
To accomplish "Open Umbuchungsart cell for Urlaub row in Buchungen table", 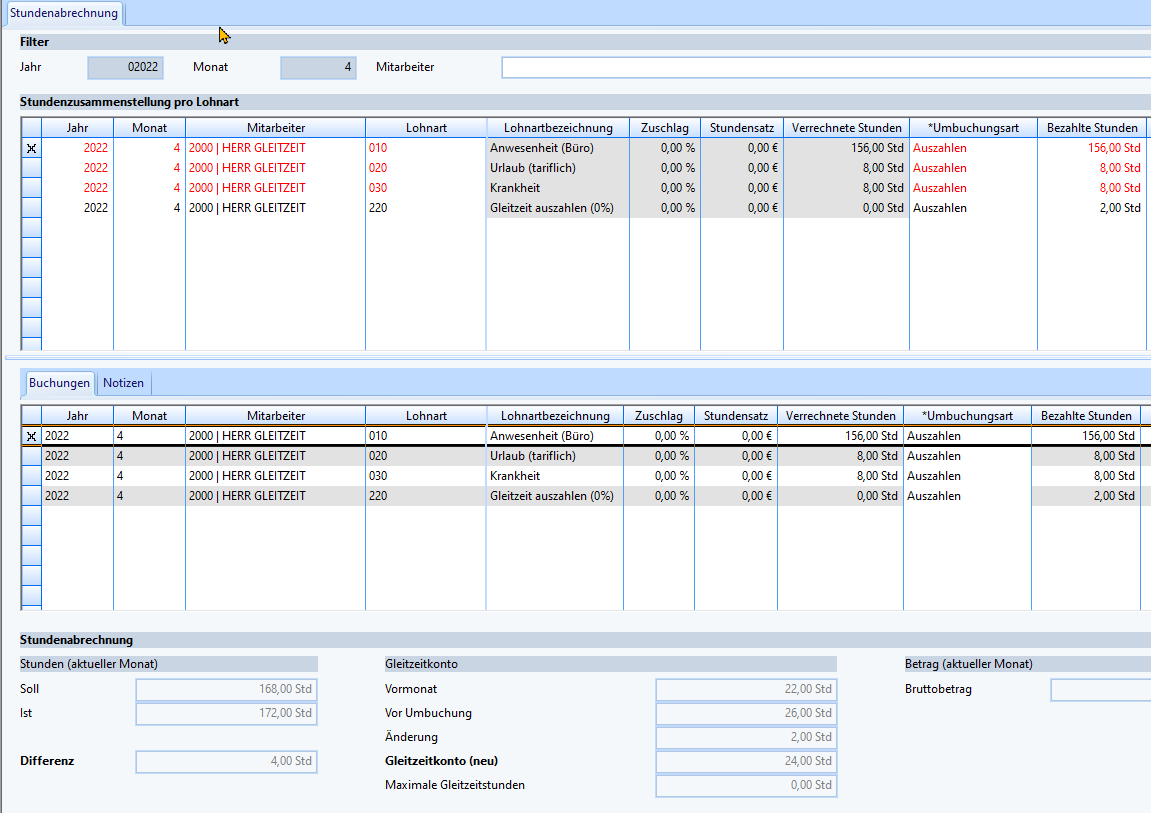I will pos(966,456).
